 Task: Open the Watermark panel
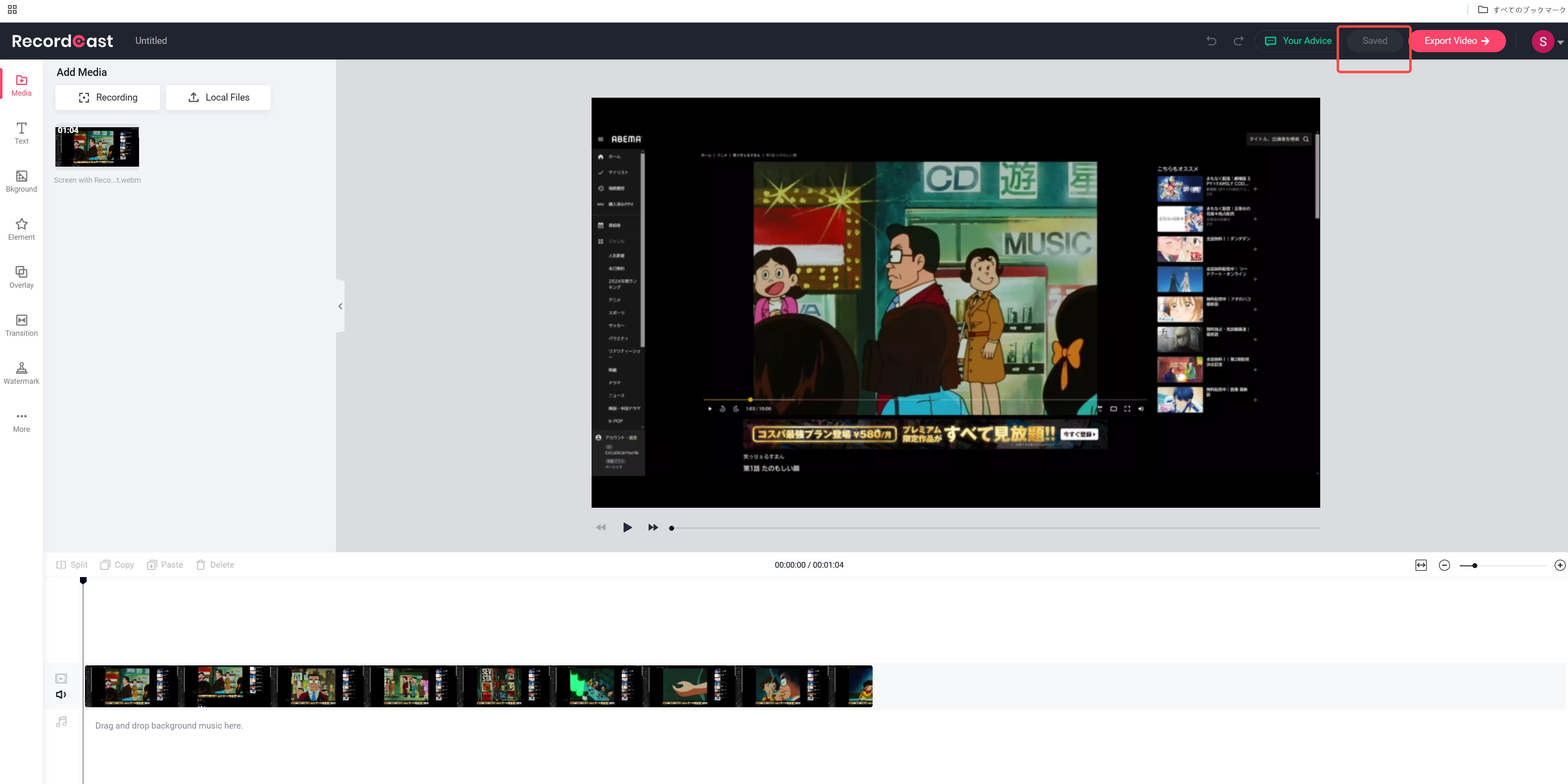[21, 374]
